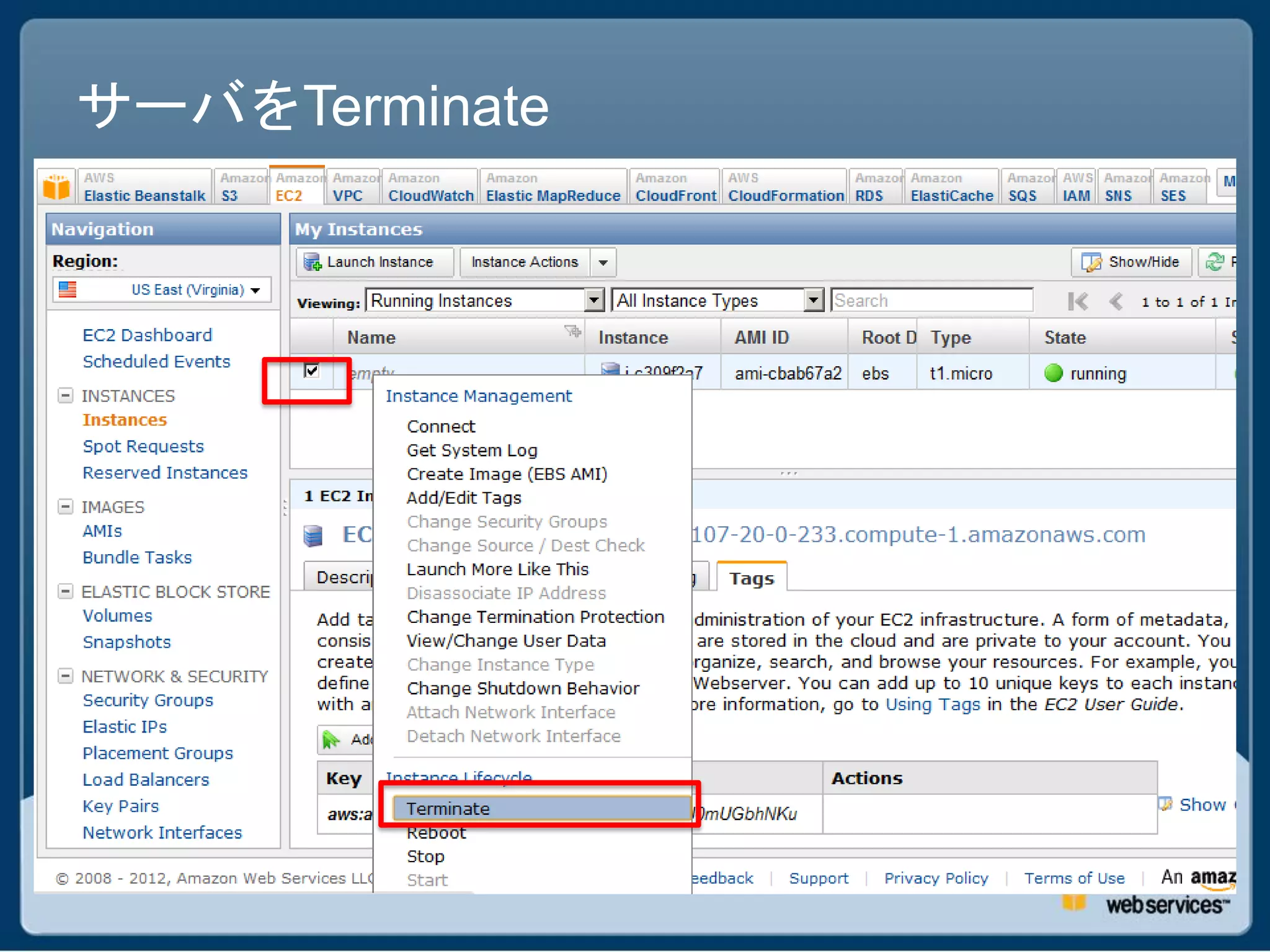Collapse the INSTANCES navigation section

pos(65,395)
